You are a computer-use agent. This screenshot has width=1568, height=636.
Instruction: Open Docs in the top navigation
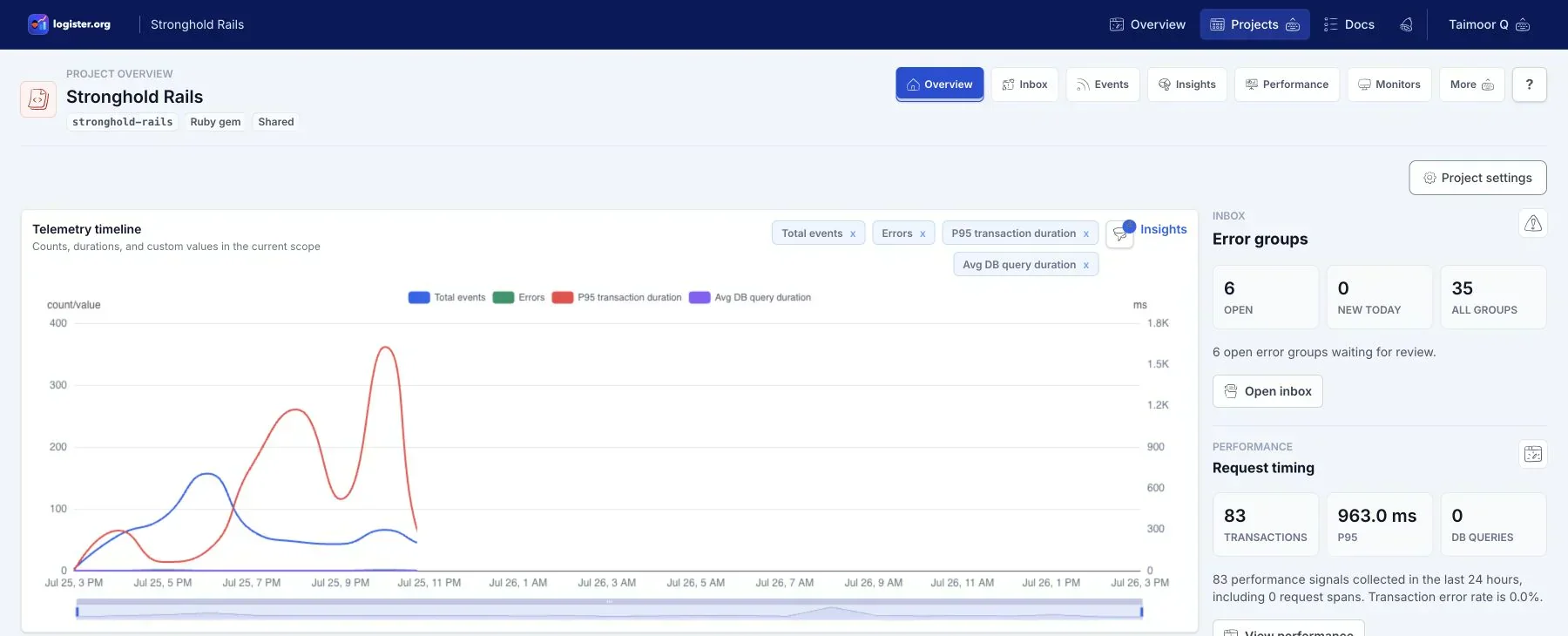tap(1348, 24)
